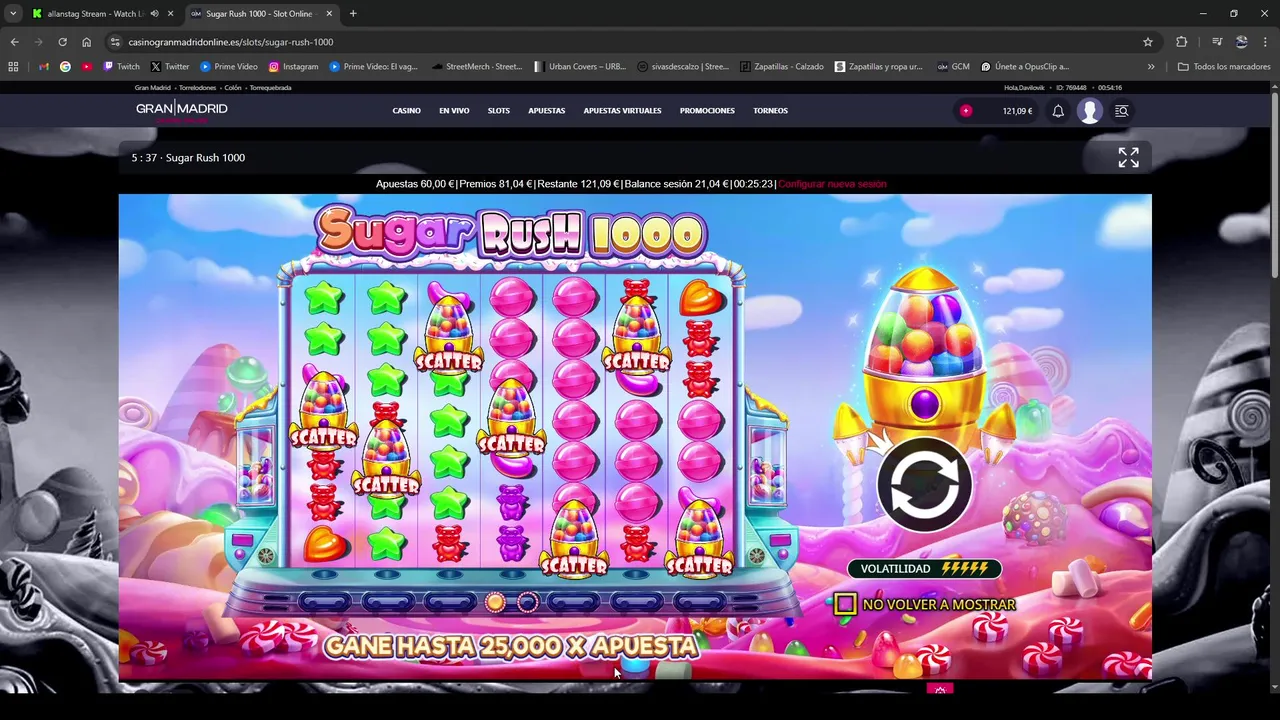1280x720 pixels.
Task: Open the APUESTAS menu
Action: 546,111
